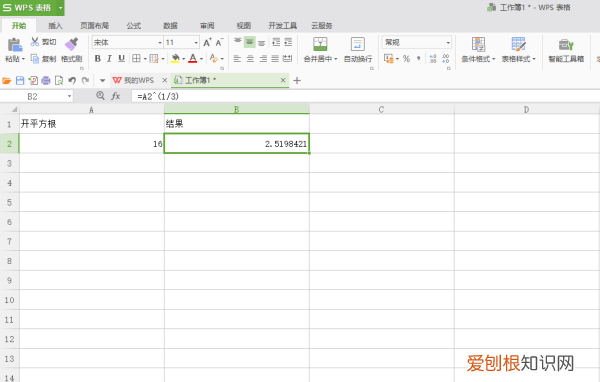Open file using the orange folder icon
This screenshot has height=382, width=600.
7,80
